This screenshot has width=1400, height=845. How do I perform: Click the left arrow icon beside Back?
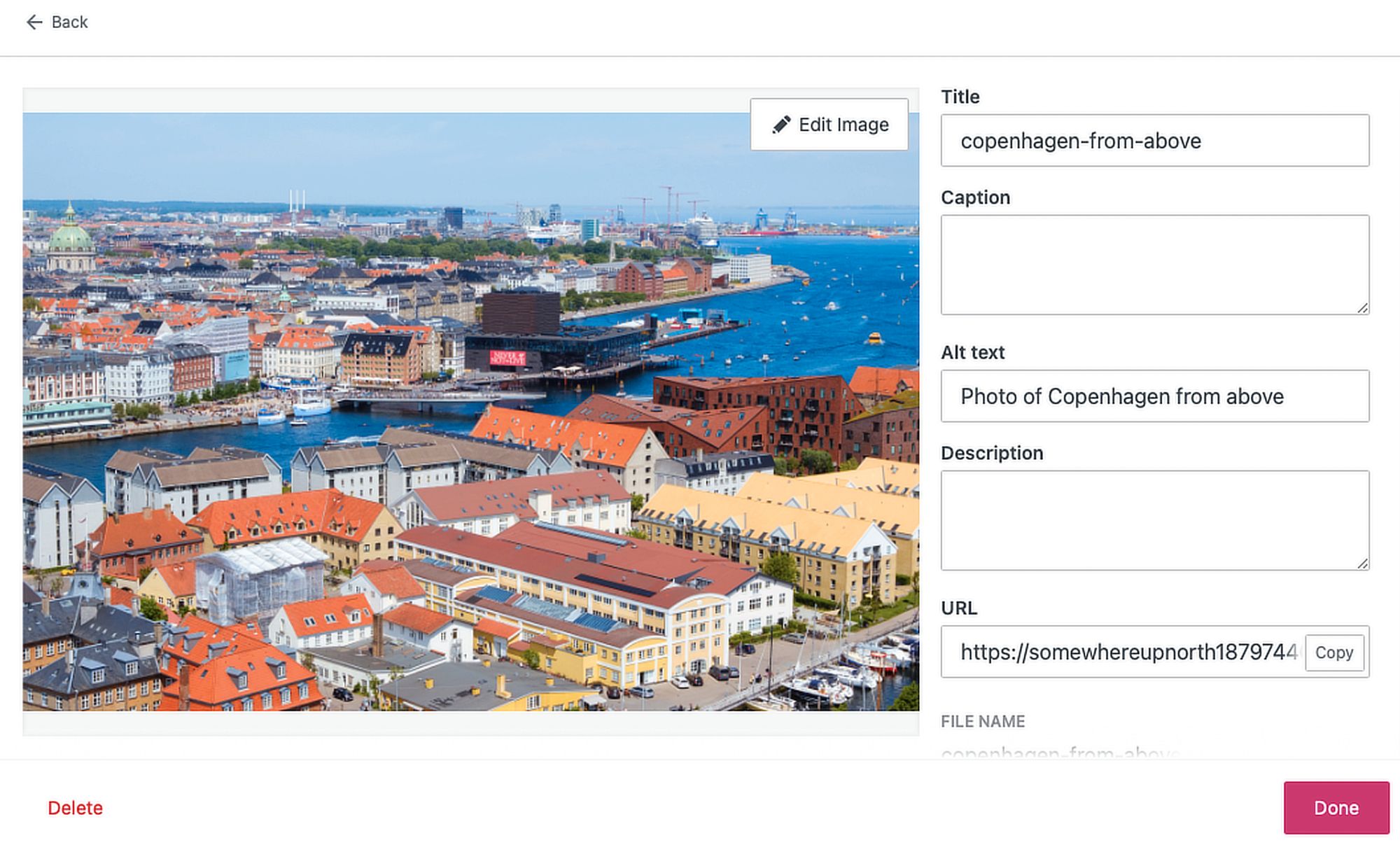(34, 22)
